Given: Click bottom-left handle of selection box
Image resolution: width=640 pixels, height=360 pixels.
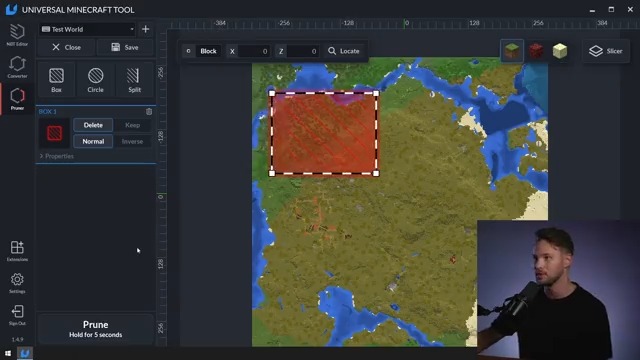Looking at the screenshot, I should click(x=272, y=173).
